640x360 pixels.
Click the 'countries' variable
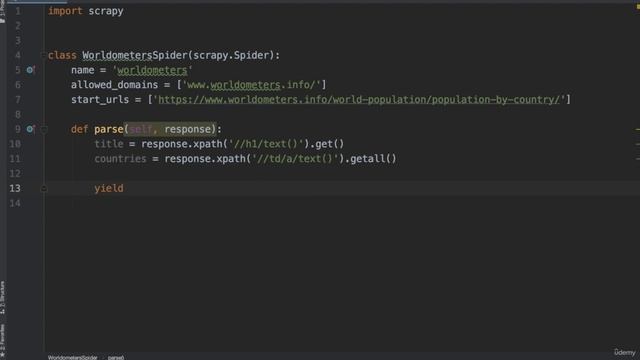[x=120, y=159]
